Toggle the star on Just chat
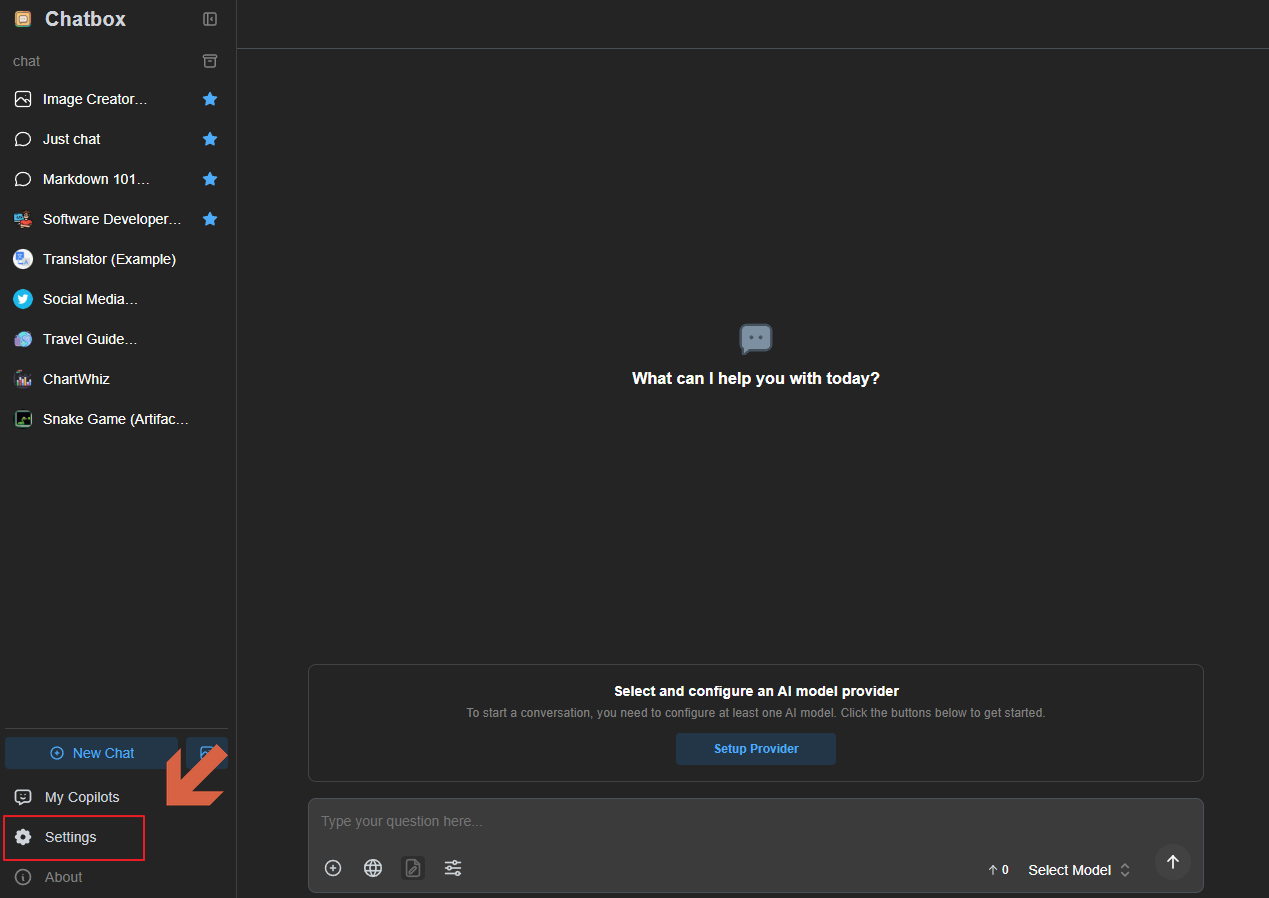This screenshot has height=898, width=1269. [210, 139]
